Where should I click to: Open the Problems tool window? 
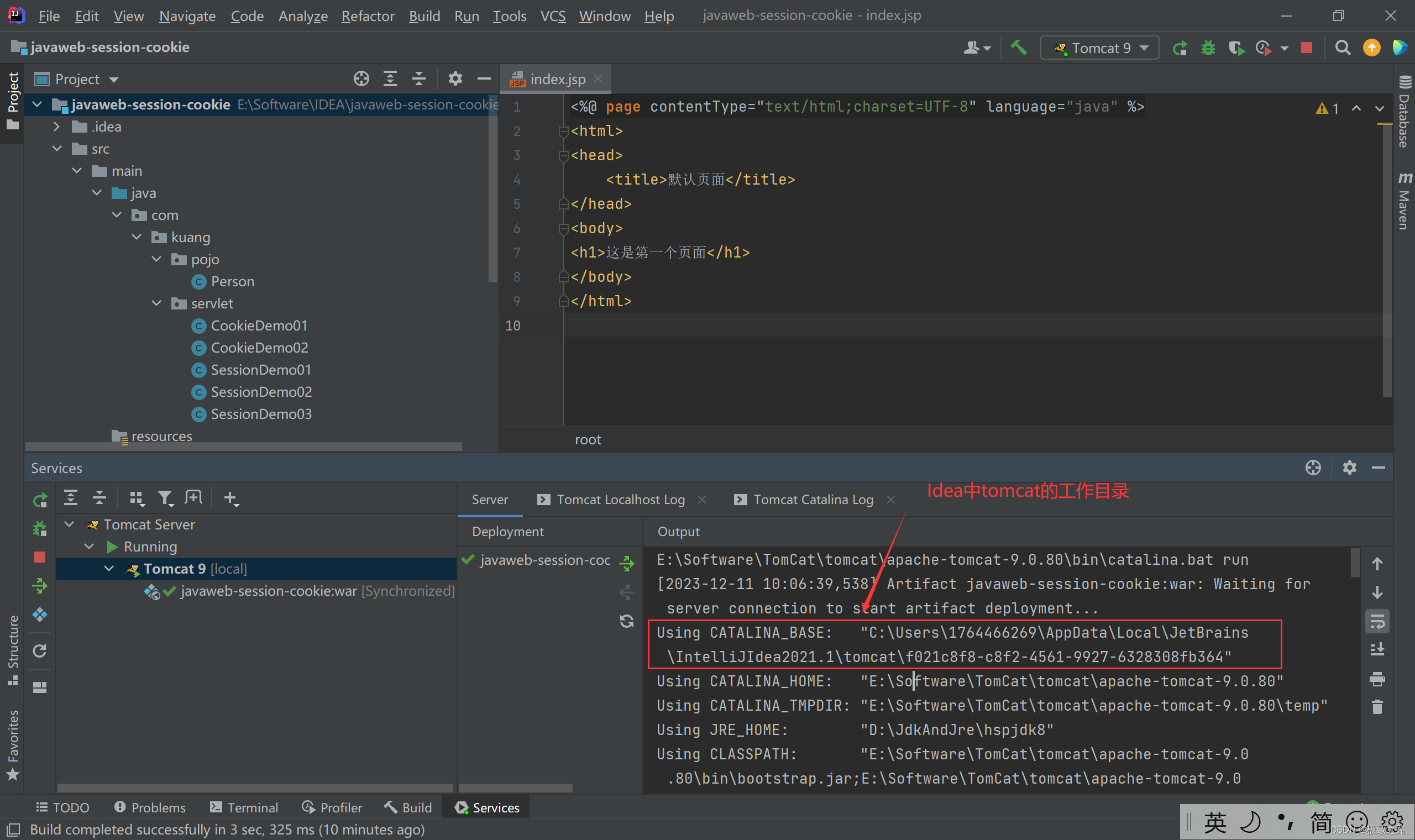tap(150, 807)
